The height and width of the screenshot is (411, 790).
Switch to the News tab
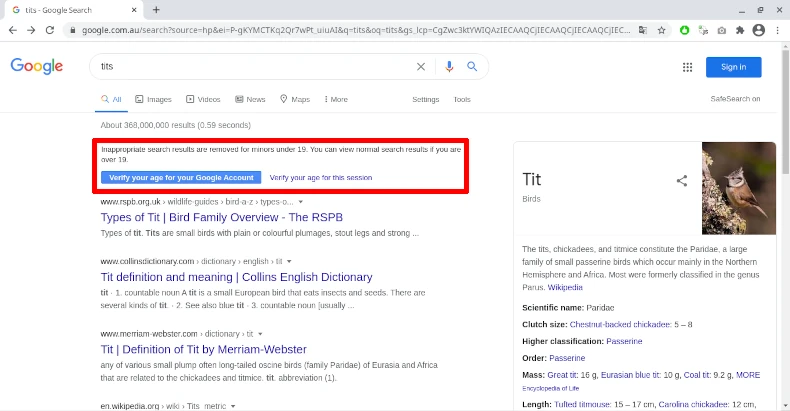[x=250, y=99]
